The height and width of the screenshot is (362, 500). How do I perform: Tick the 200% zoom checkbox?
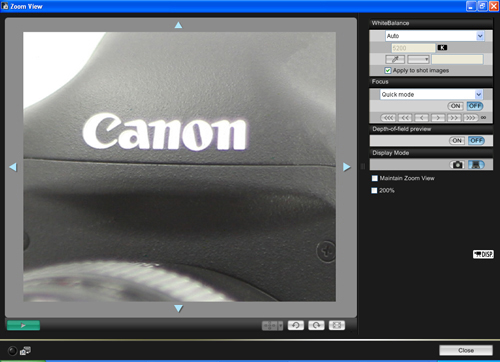[x=374, y=190]
